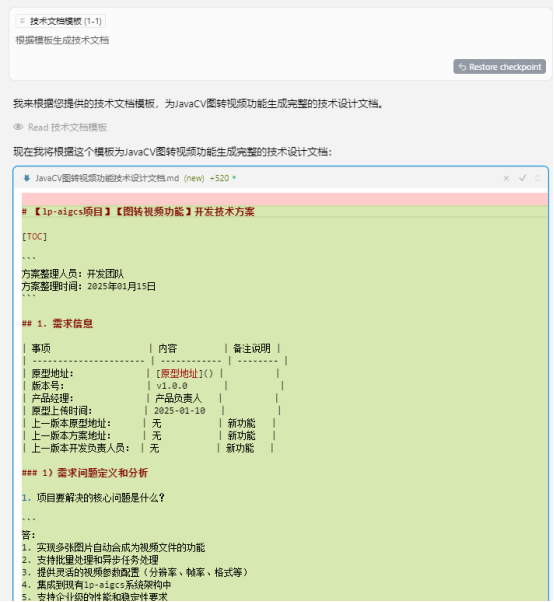Click the 原型上传时间: row label

pos(62,411)
